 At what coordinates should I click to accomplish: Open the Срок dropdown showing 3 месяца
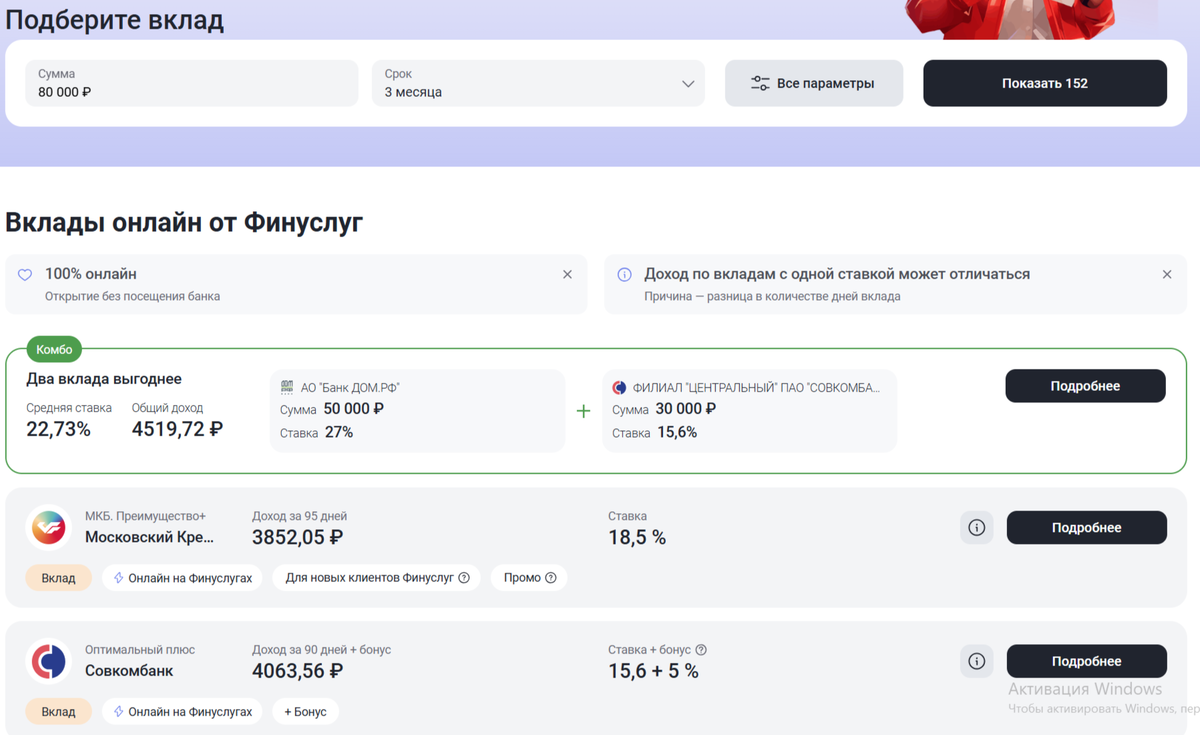click(x=538, y=83)
